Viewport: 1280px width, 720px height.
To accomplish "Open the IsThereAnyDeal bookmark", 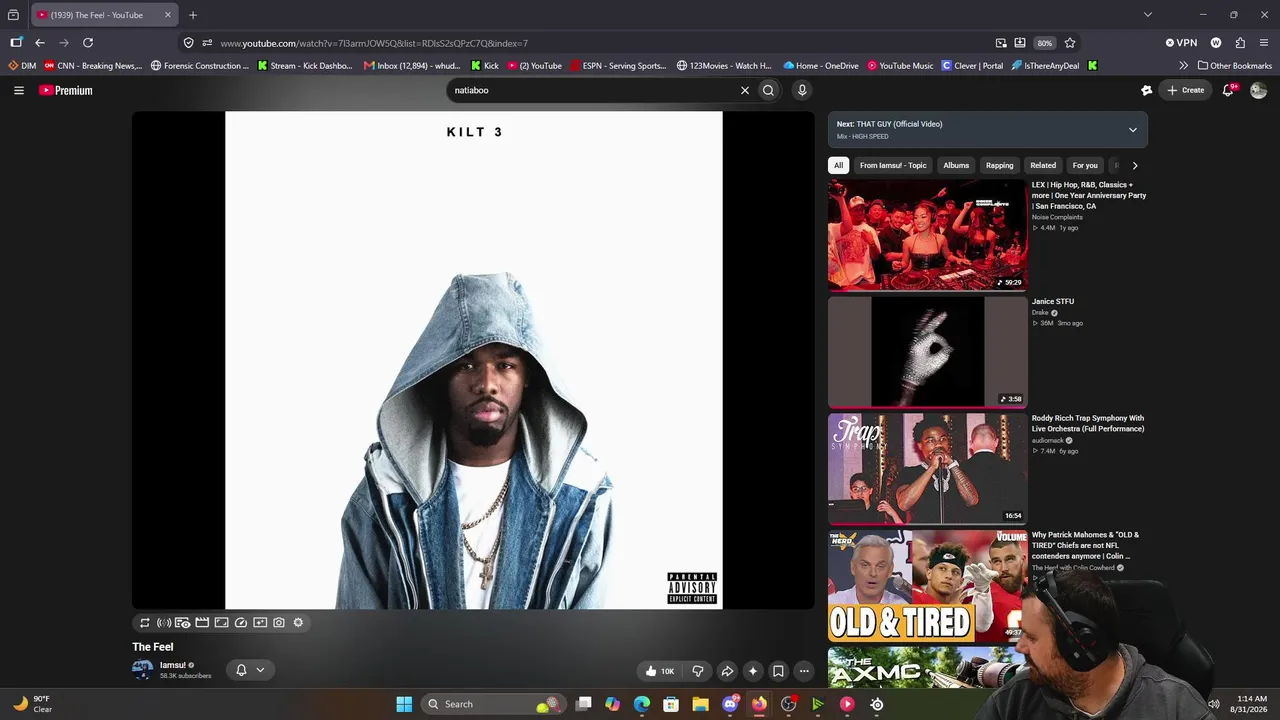I will [x=1045, y=66].
